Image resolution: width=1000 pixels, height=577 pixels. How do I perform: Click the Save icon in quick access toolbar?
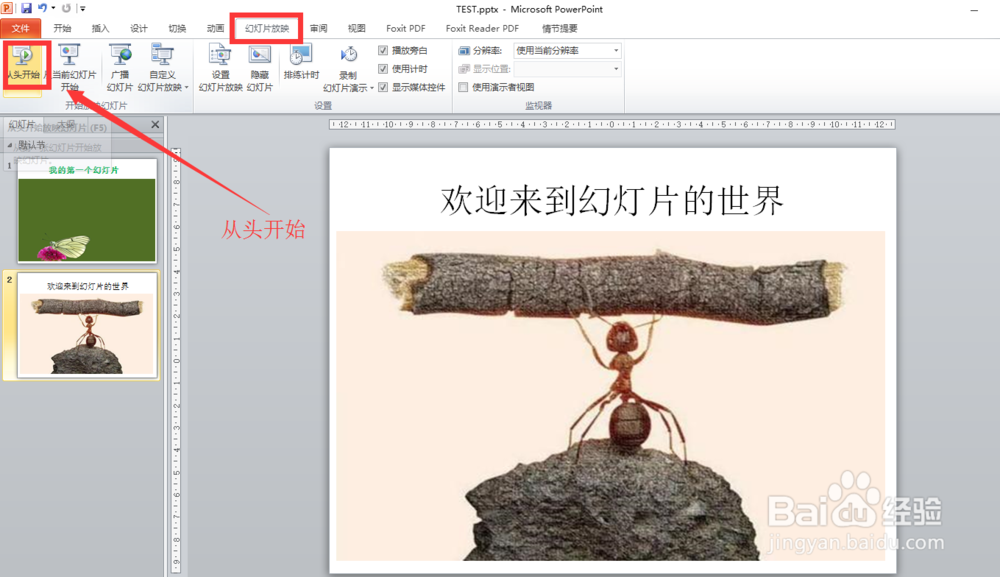26,8
